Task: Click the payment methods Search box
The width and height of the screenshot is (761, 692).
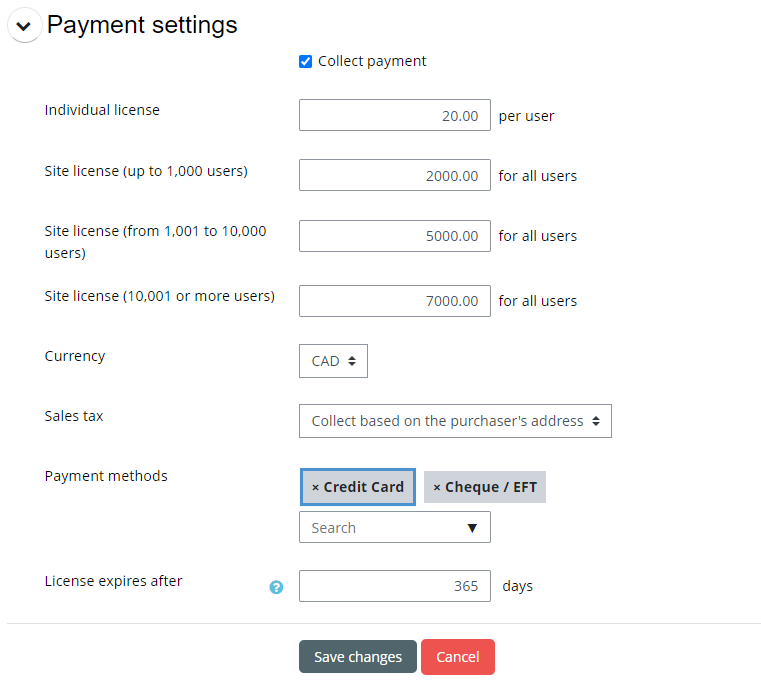Action: (x=380, y=527)
